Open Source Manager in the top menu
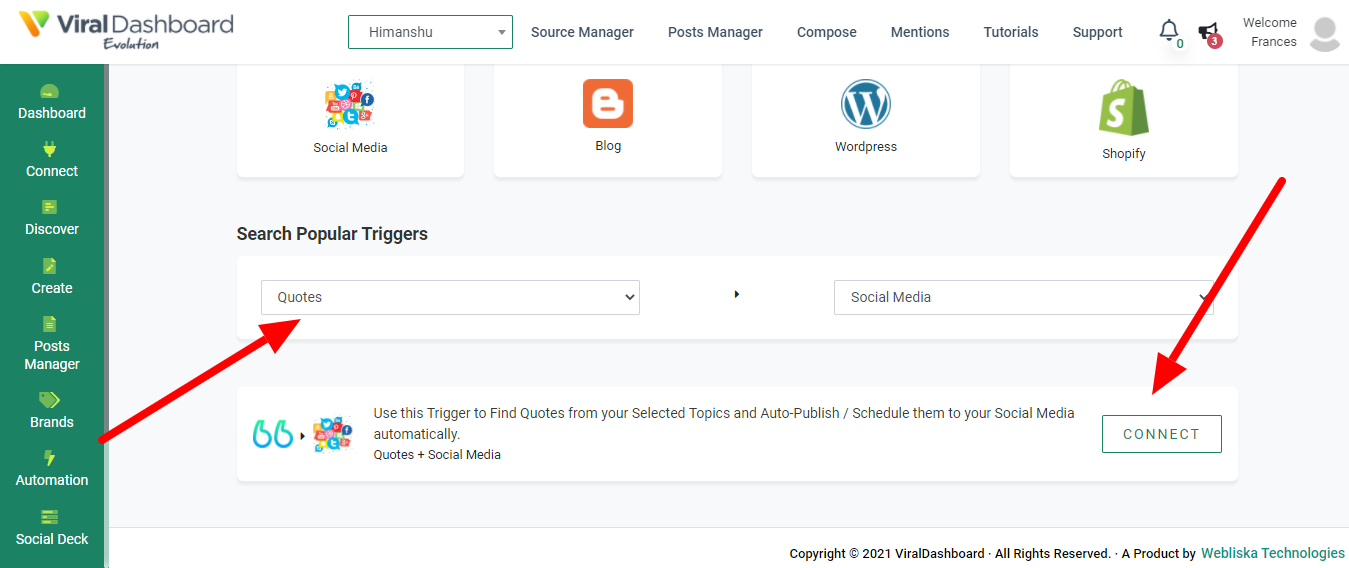The height and width of the screenshot is (568, 1349). [582, 32]
